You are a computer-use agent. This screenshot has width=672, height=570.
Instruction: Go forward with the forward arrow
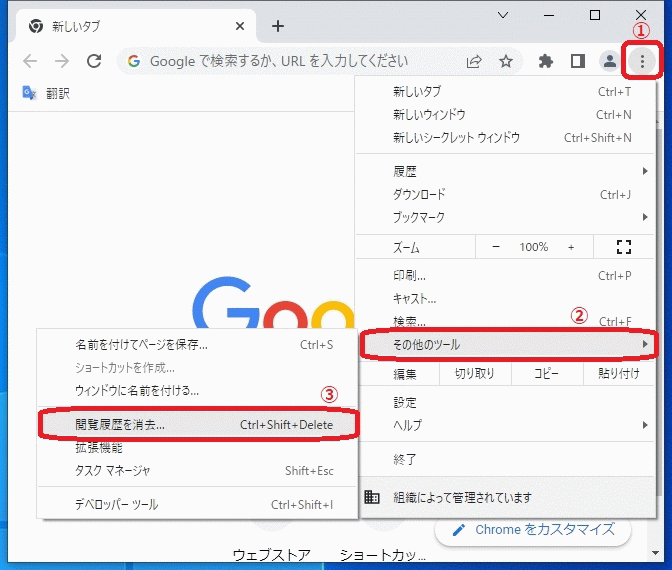(62, 61)
